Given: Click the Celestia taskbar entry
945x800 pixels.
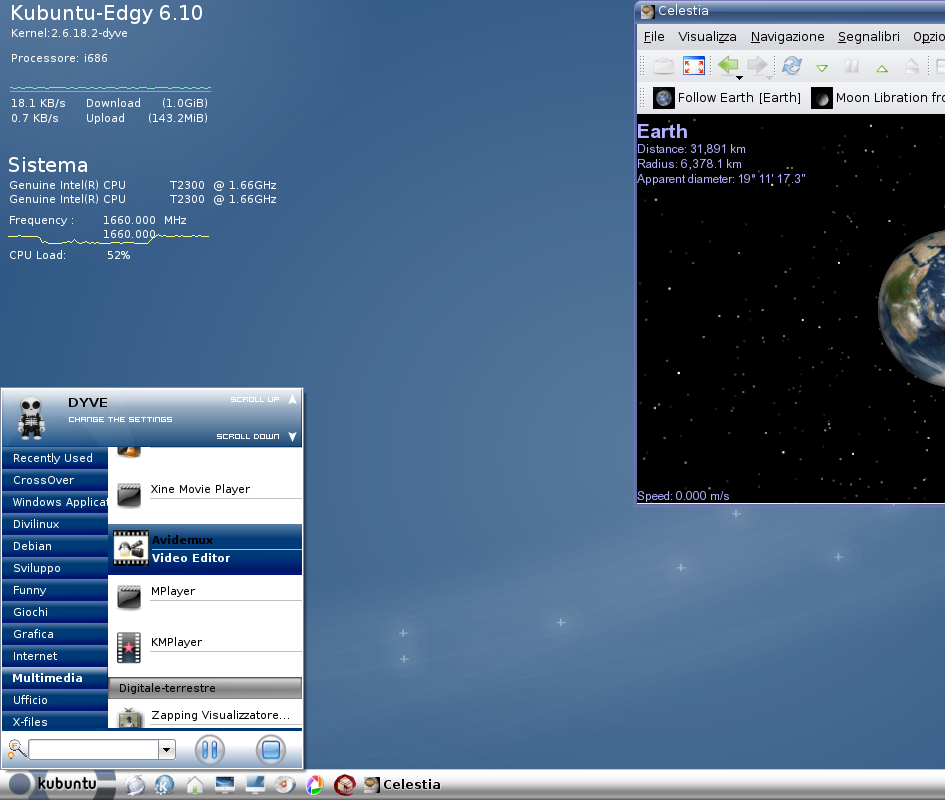Looking at the screenshot, I should tap(403, 784).
